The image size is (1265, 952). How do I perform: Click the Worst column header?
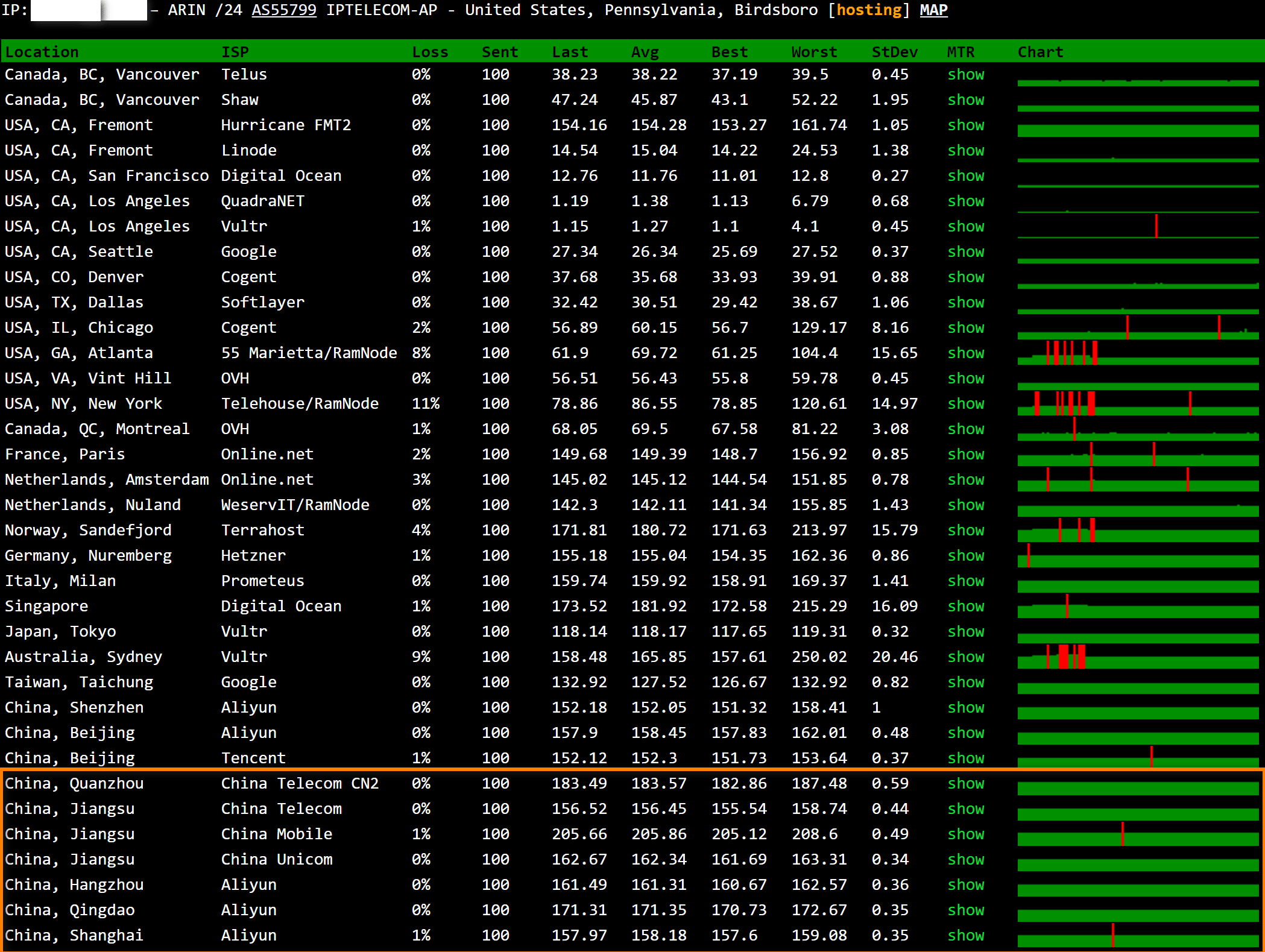(x=814, y=52)
